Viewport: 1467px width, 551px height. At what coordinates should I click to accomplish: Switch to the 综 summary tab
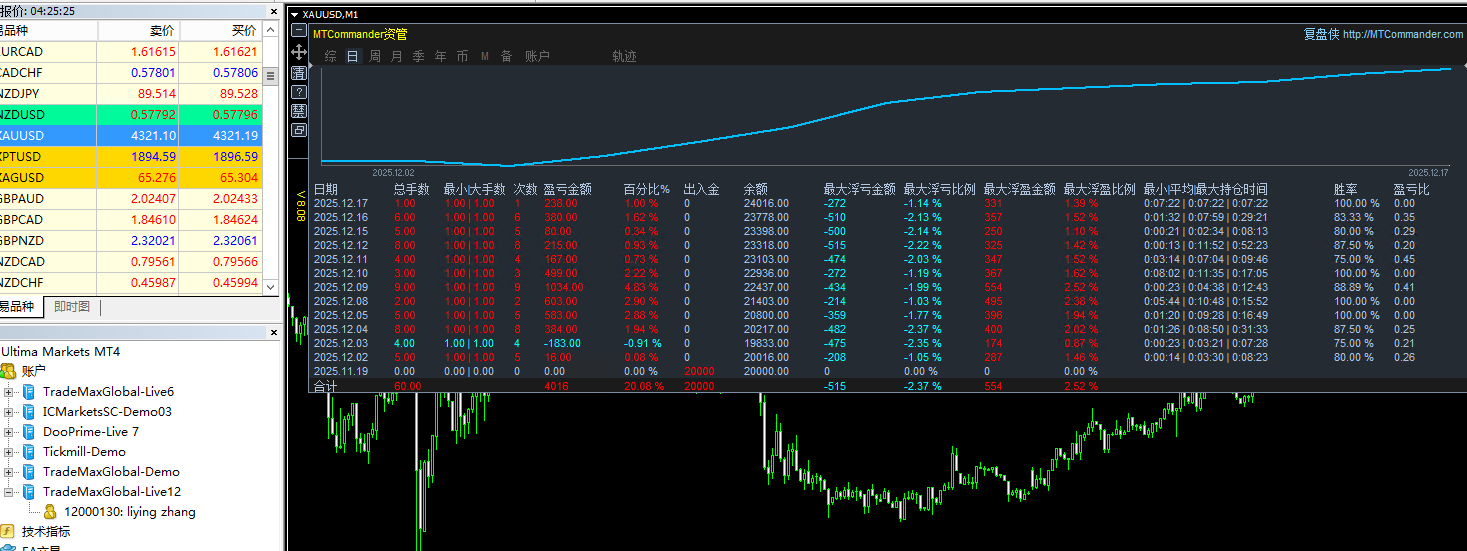click(x=330, y=56)
